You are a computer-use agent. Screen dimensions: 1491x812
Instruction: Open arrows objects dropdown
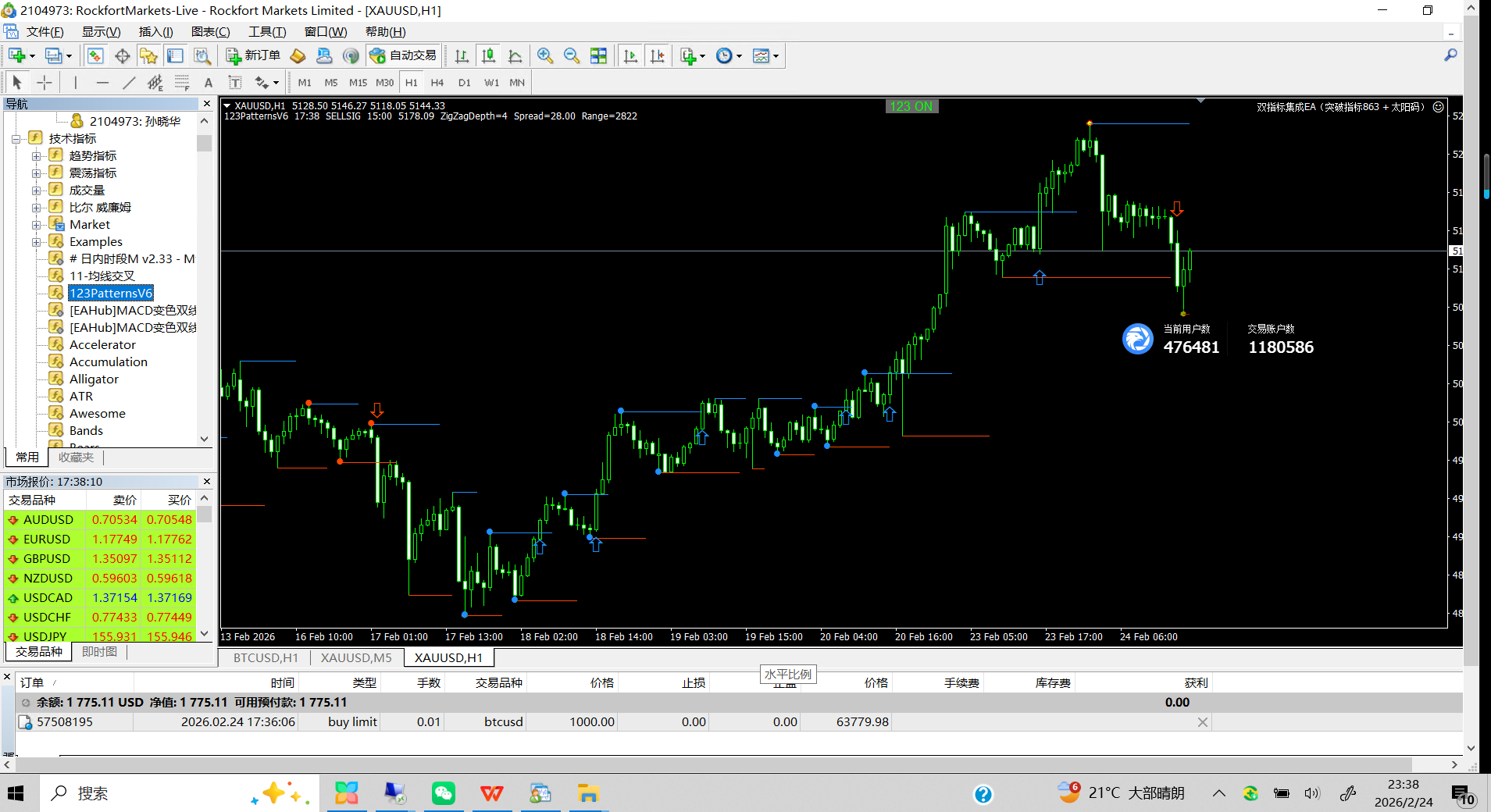[x=266, y=82]
